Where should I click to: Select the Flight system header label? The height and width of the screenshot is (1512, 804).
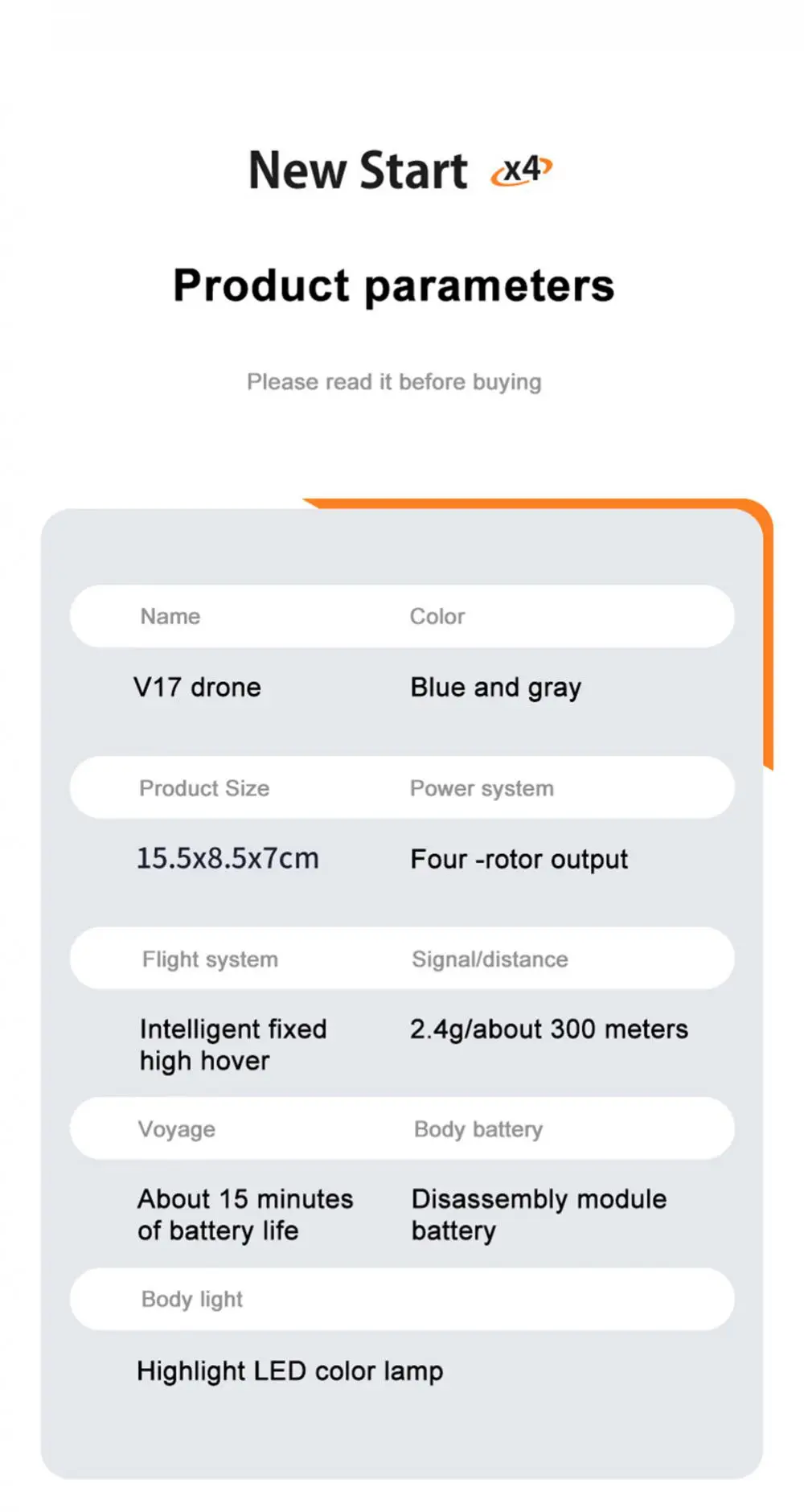[x=210, y=959]
